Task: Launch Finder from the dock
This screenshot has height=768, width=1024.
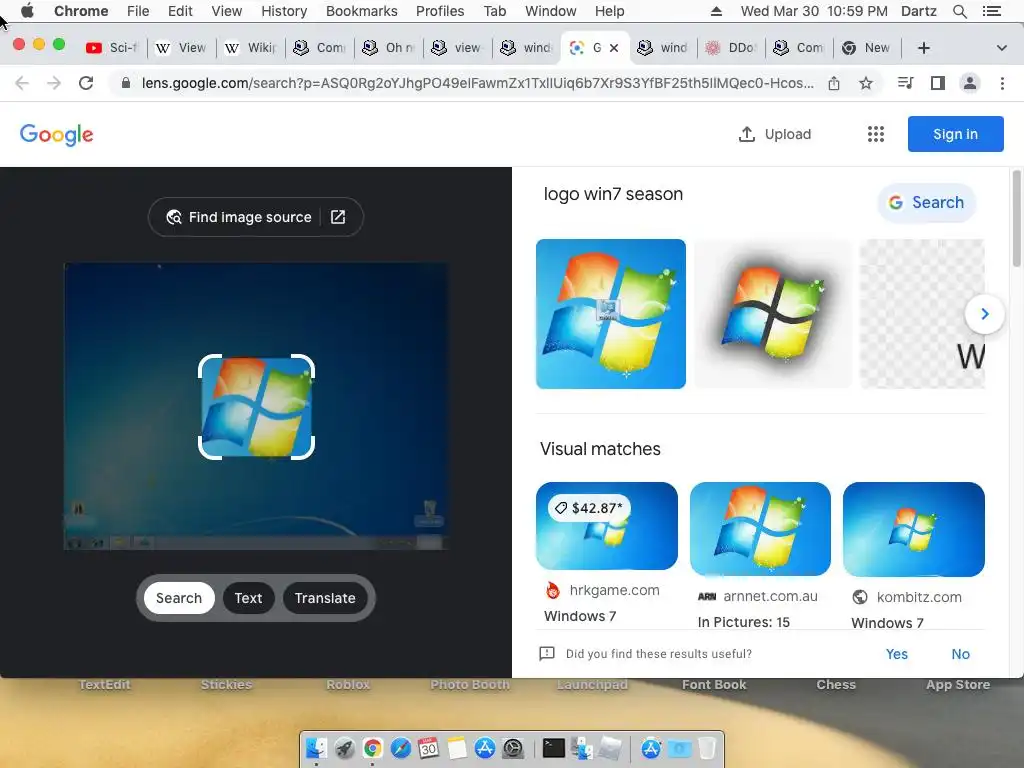Action: 317,748
